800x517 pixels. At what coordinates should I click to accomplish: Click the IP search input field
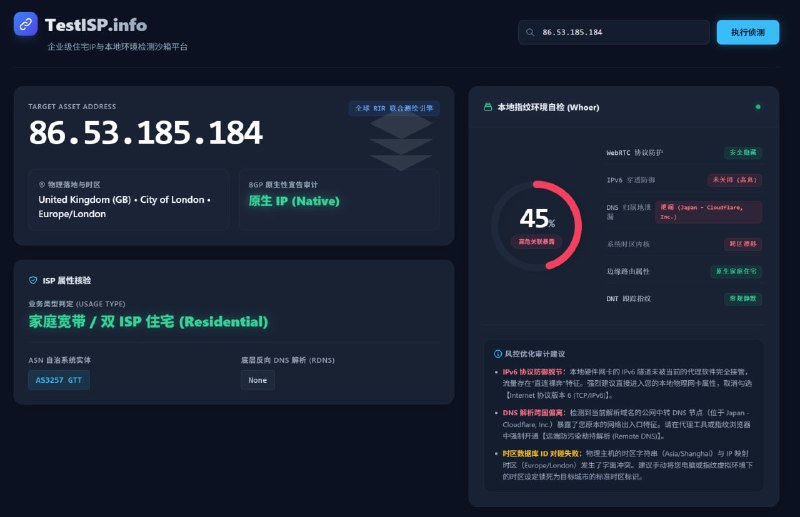[x=614, y=32]
